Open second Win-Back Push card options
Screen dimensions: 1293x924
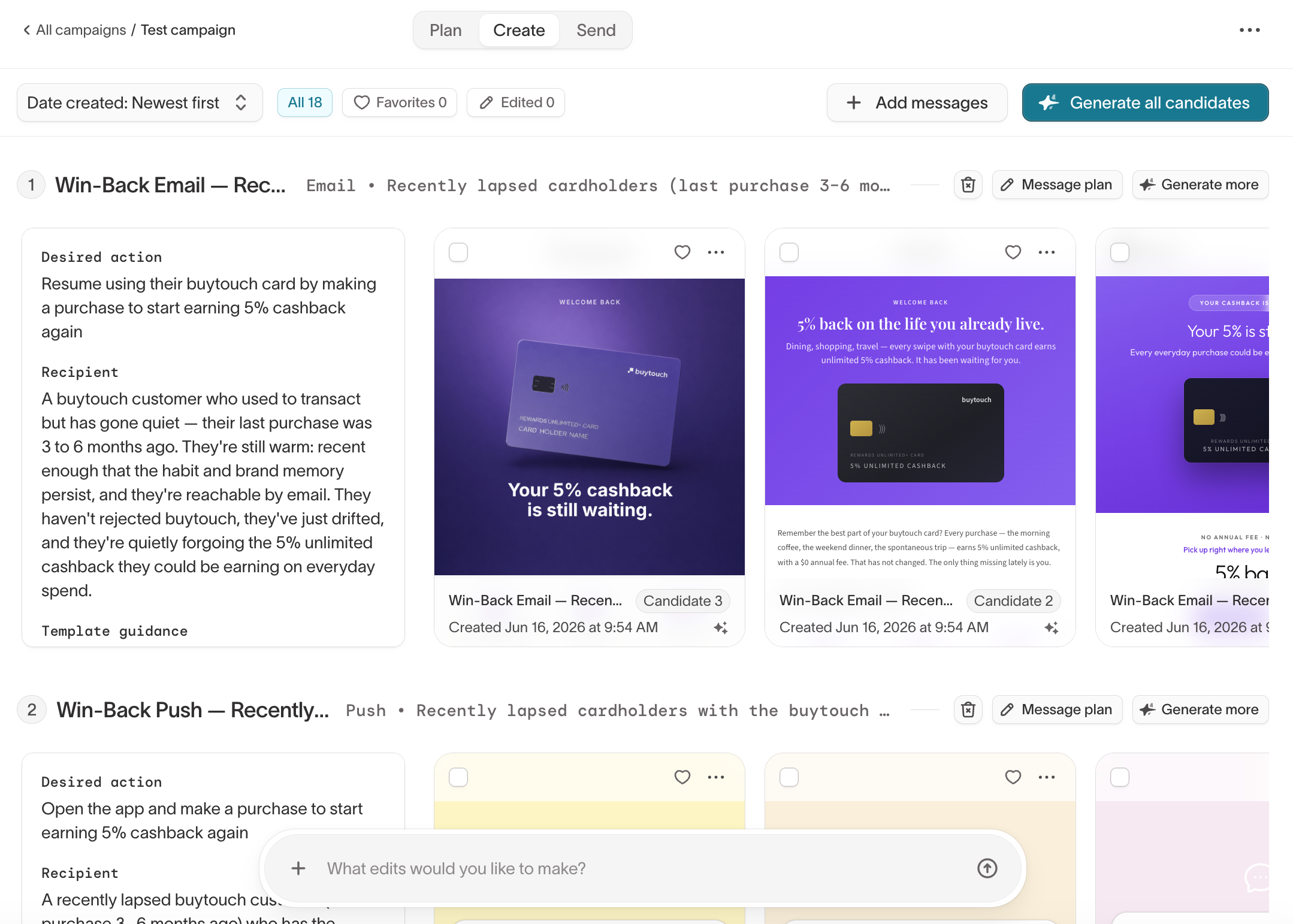(1047, 777)
